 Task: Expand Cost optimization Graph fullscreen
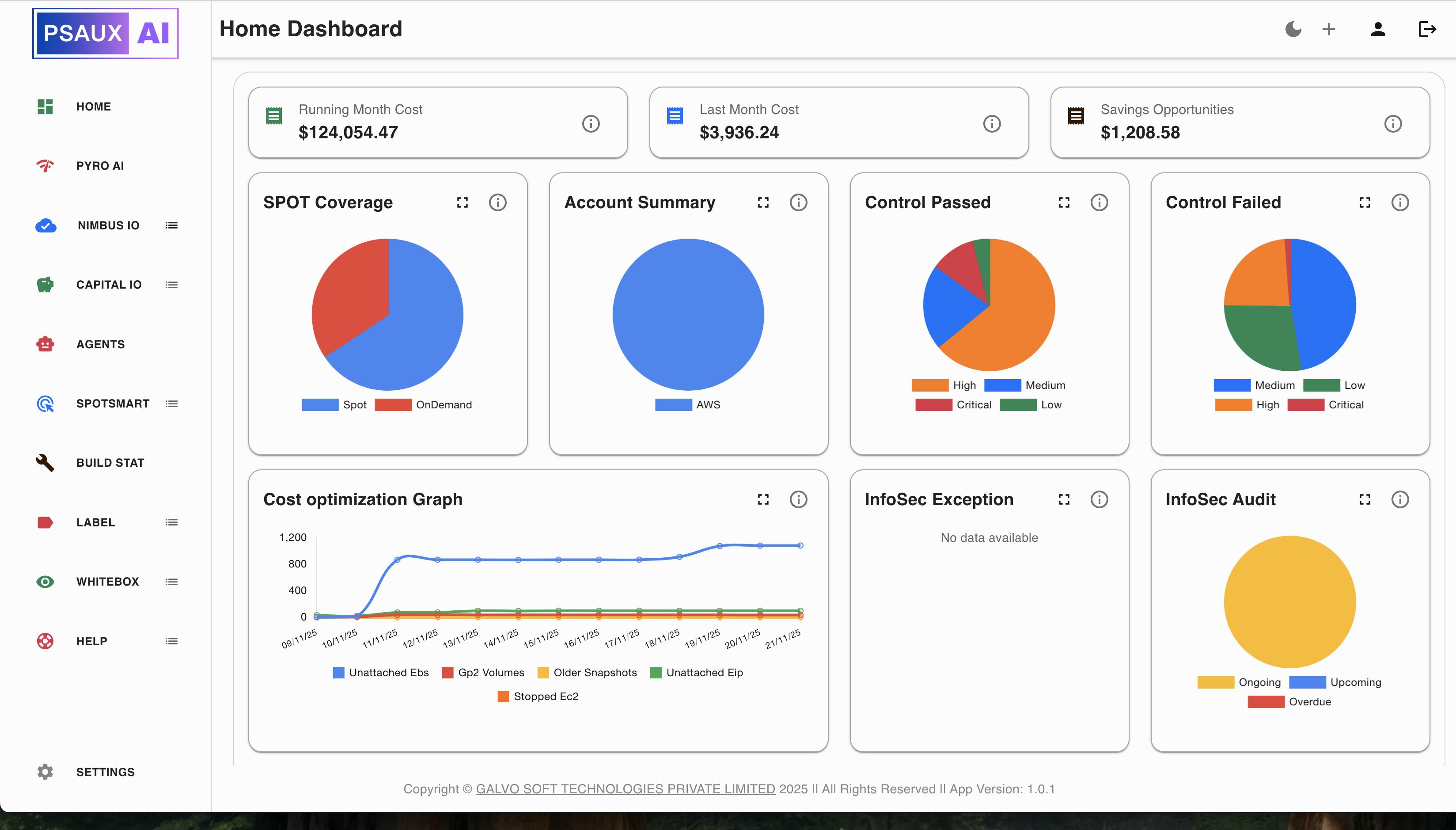tap(763, 499)
